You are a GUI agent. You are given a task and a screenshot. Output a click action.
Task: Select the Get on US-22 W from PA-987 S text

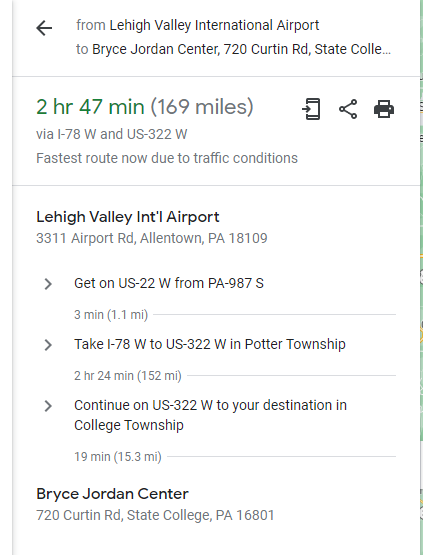point(169,284)
